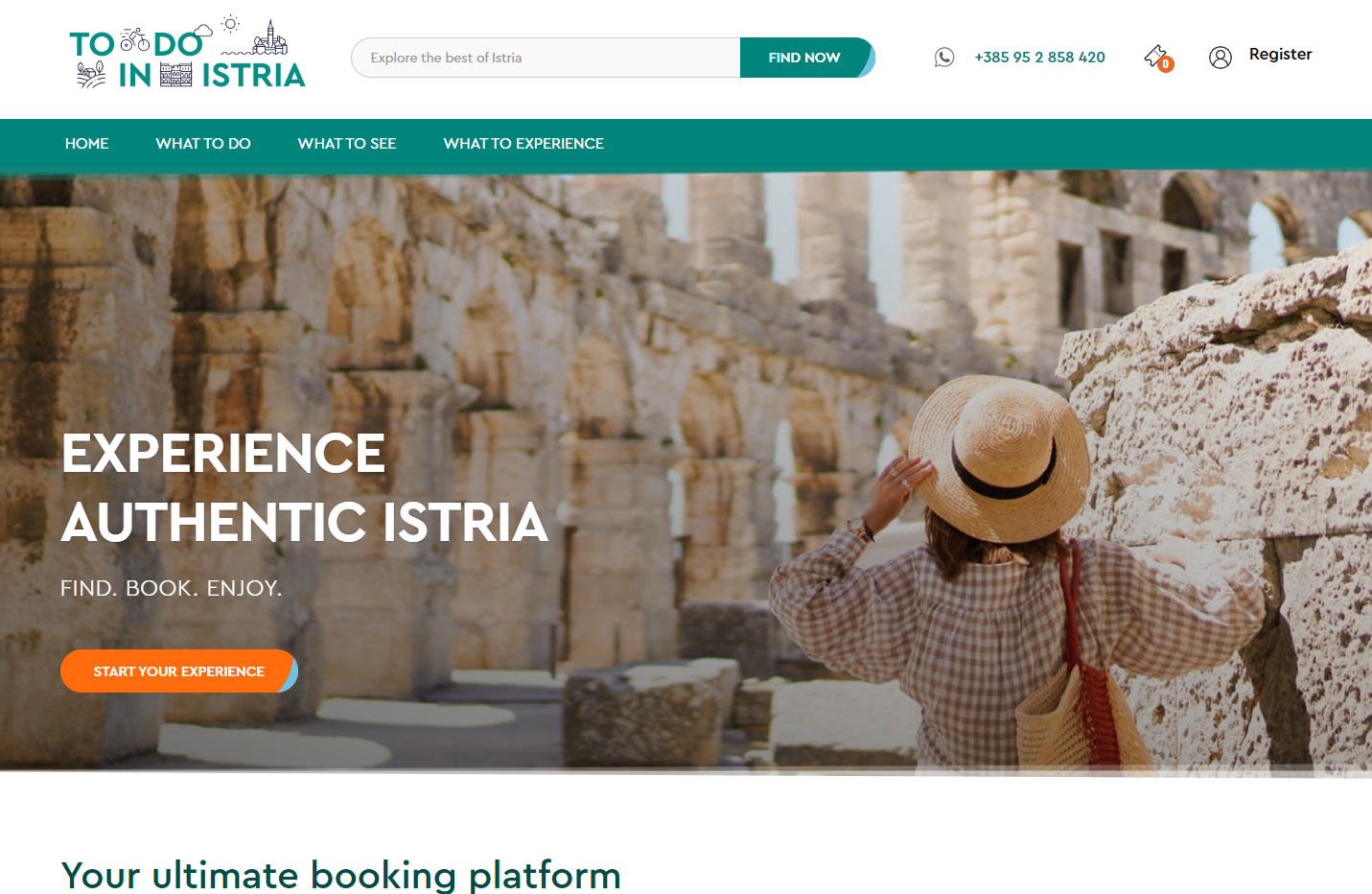This screenshot has width=1372, height=894.
Task: Click the FIND NOW button
Action: click(x=806, y=58)
